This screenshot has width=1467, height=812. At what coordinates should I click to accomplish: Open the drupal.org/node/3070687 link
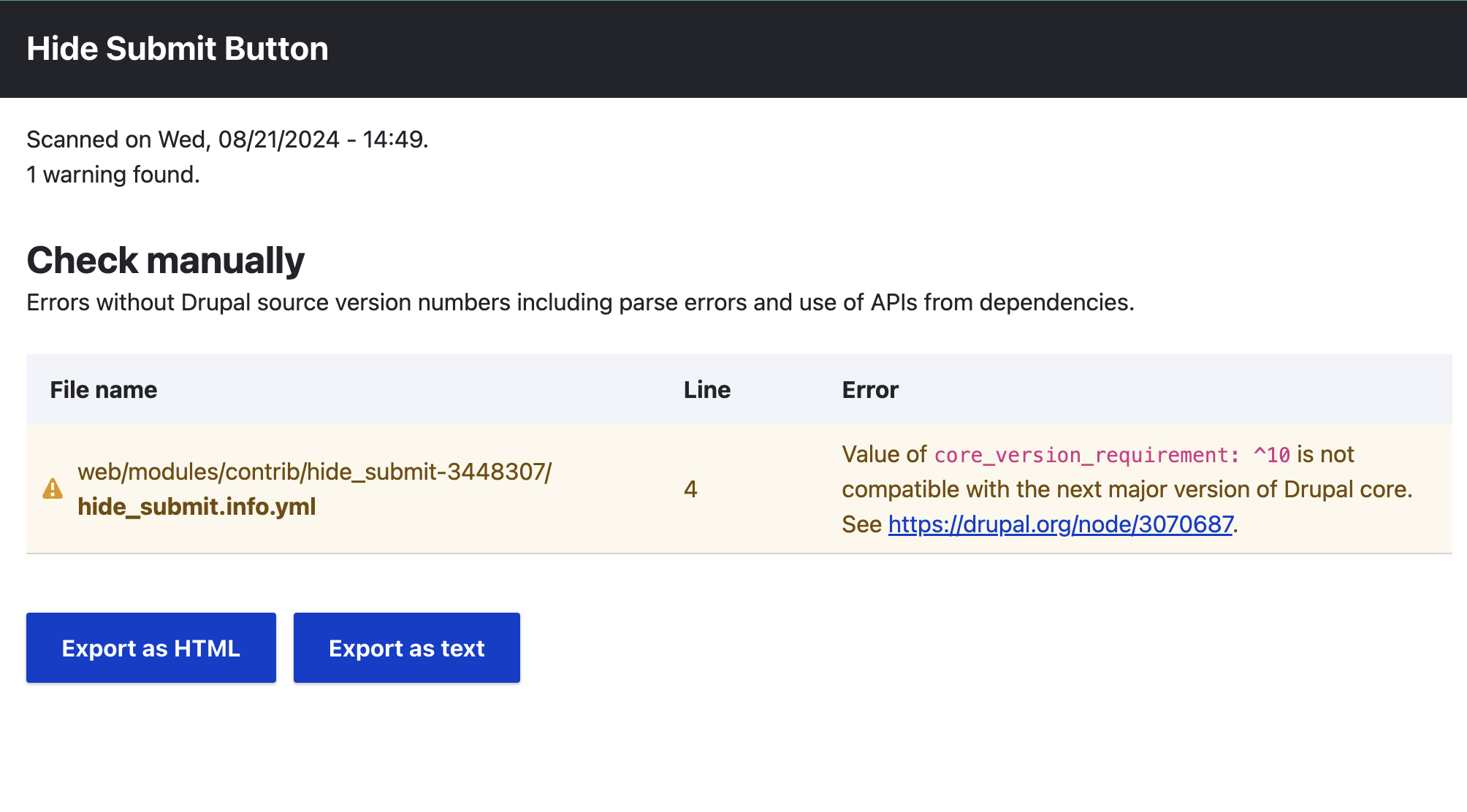1061,524
